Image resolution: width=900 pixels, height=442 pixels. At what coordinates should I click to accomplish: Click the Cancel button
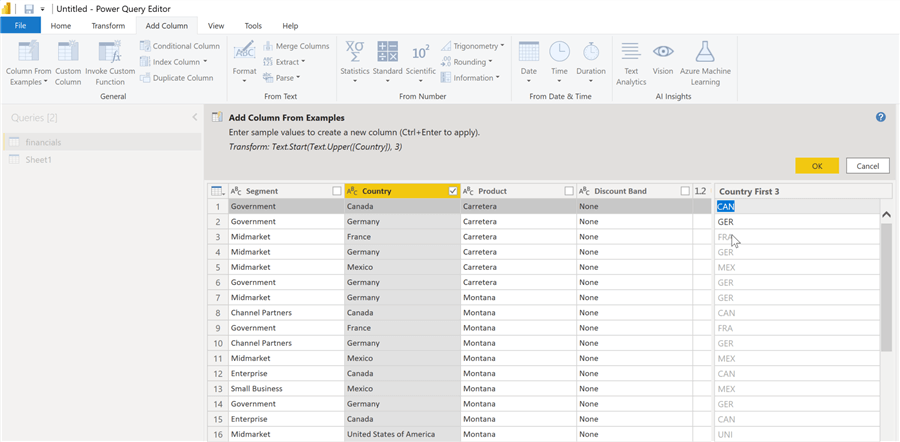click(x=867, y=165)
